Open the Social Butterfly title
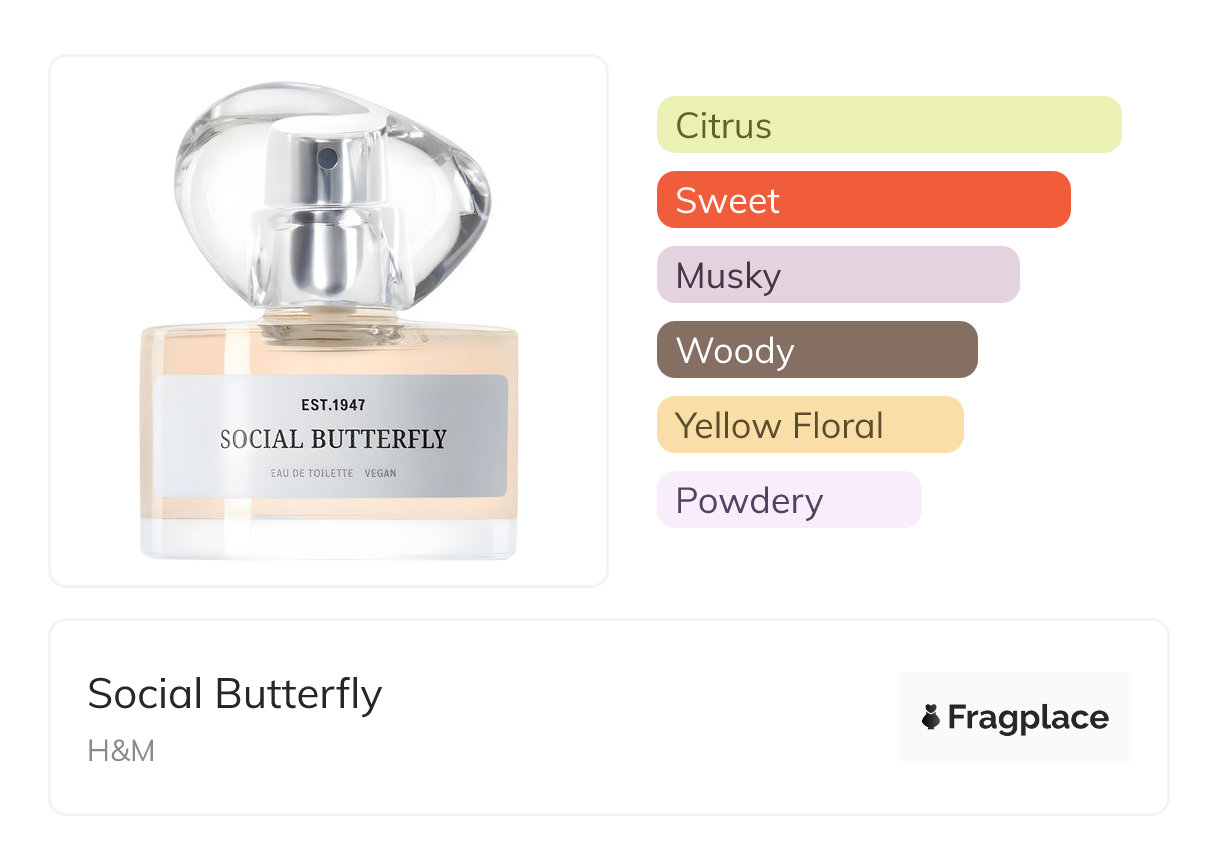The width and height of the screenshot is (1218, 864). point(235,694)
